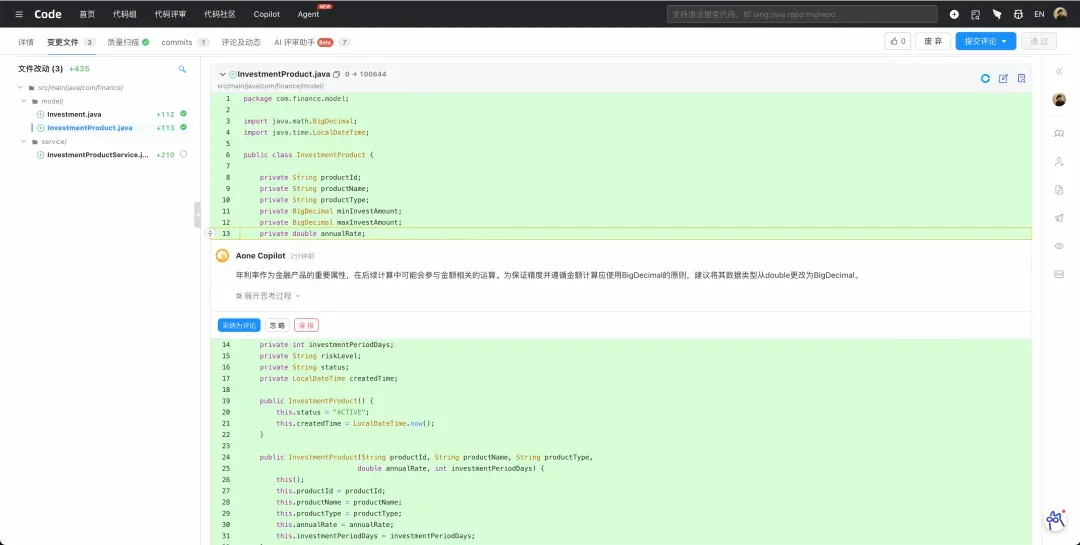Open the 代码评审 menu
The height and width of the screenshot is (545, 1080).
coord(170,14)
